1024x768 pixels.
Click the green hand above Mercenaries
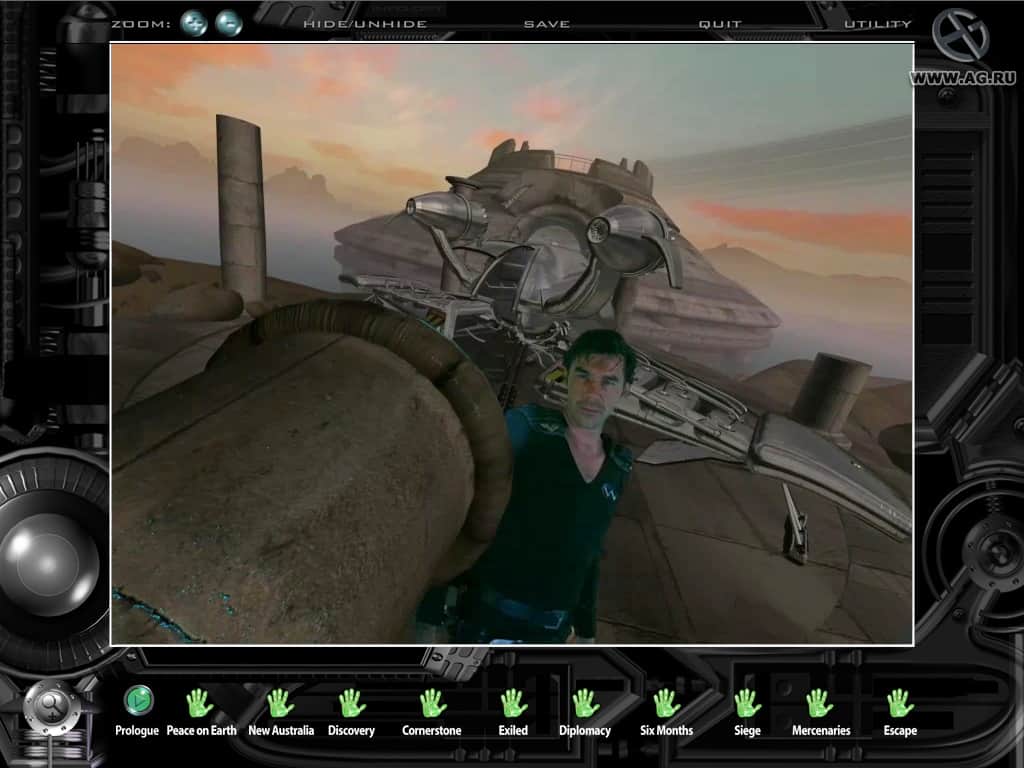click(819, 703)
